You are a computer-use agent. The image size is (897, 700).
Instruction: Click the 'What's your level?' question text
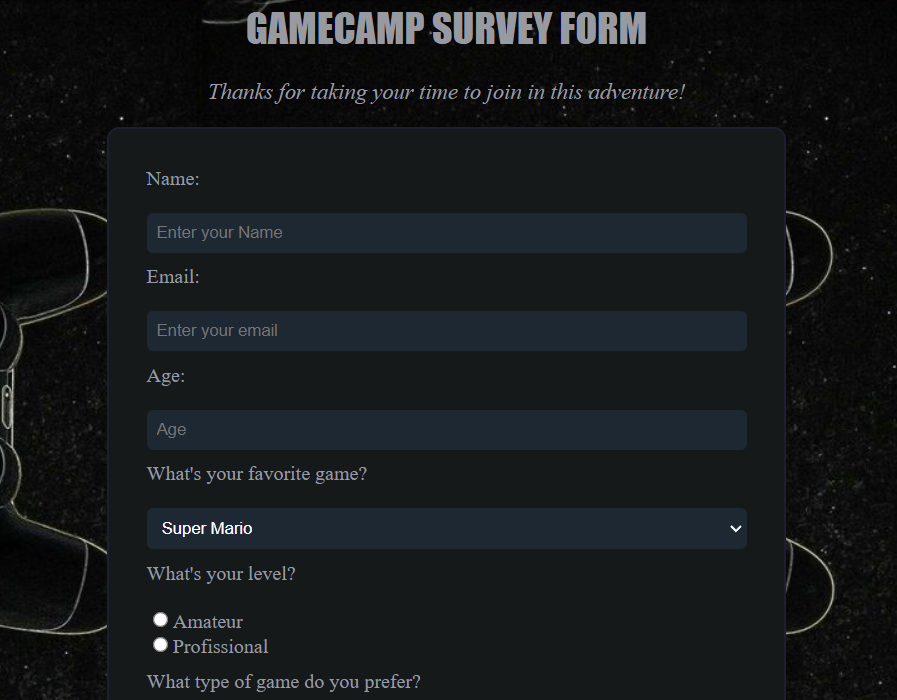(221, 574)
